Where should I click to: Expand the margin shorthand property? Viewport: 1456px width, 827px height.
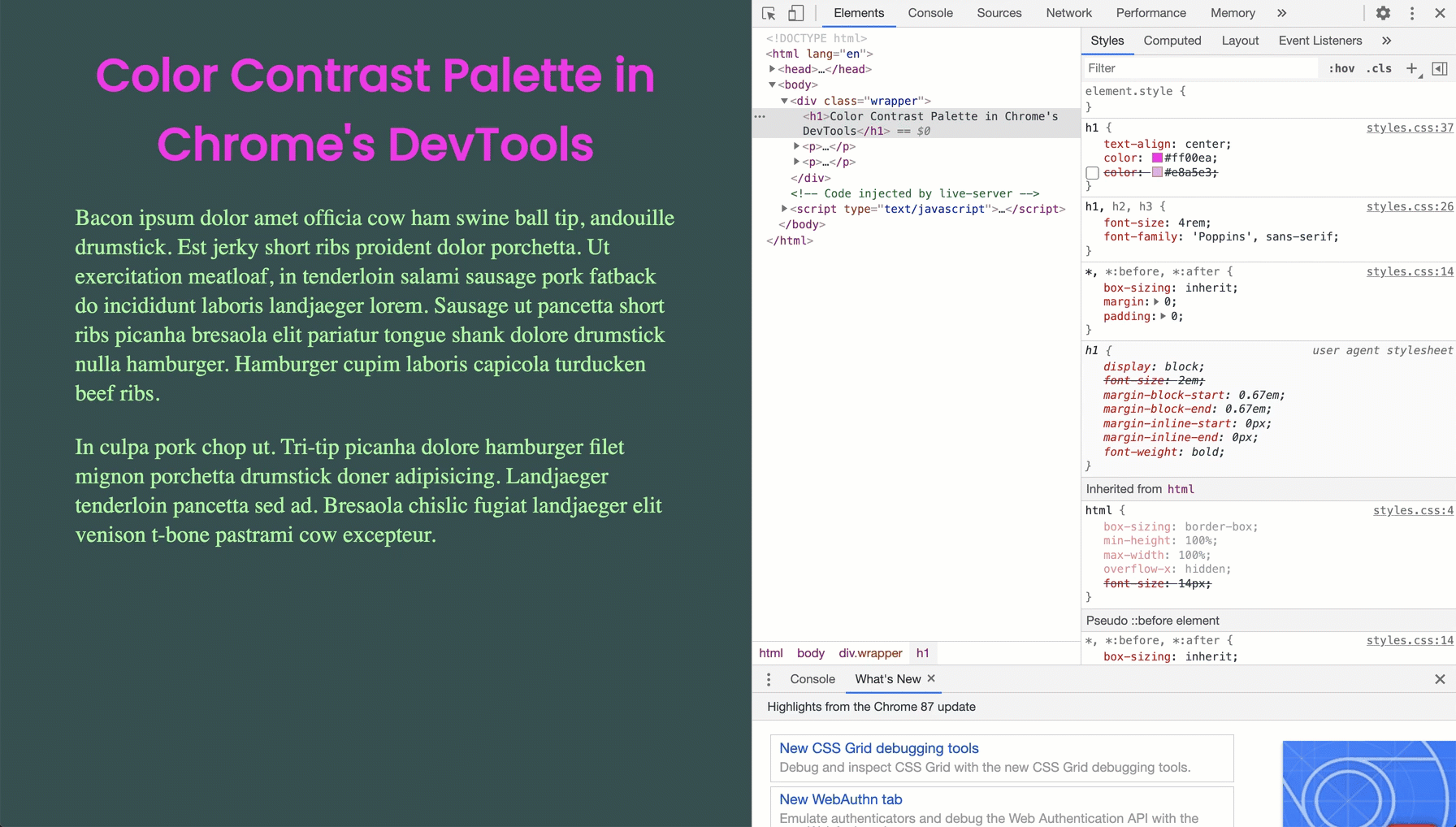1156,301
